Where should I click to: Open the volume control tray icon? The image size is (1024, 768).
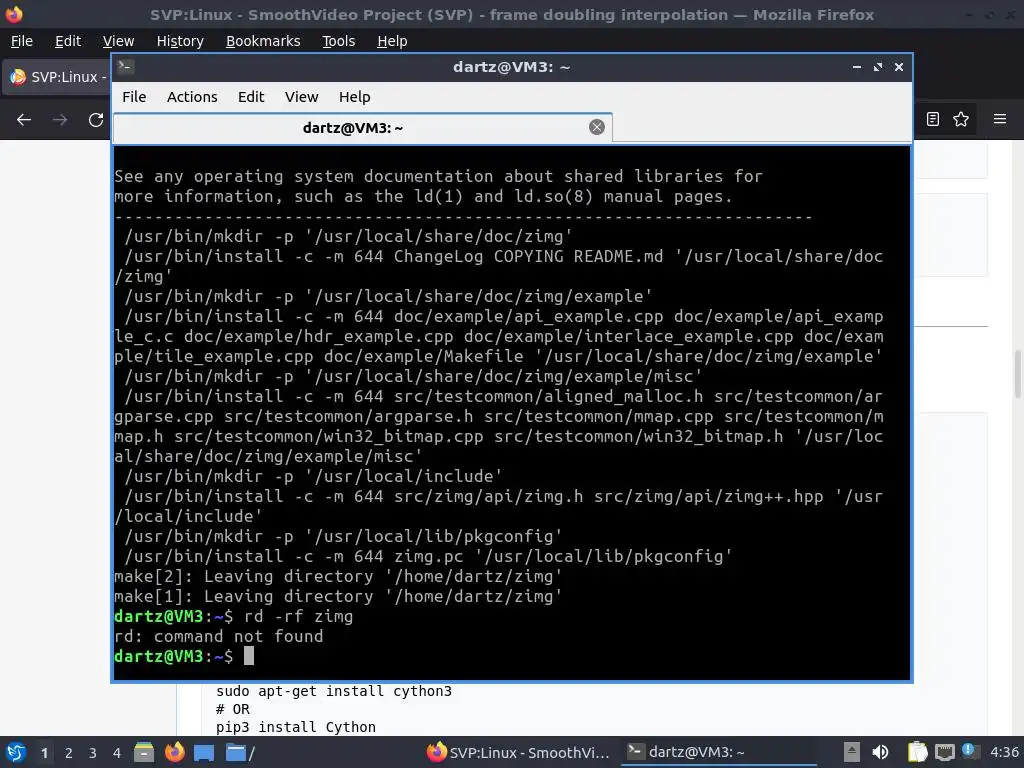[880, 752]
